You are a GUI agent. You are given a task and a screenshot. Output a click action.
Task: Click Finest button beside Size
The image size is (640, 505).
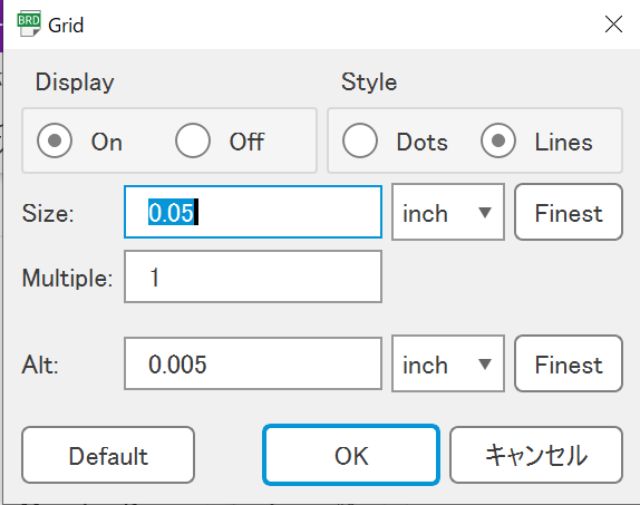pos(569,212)
